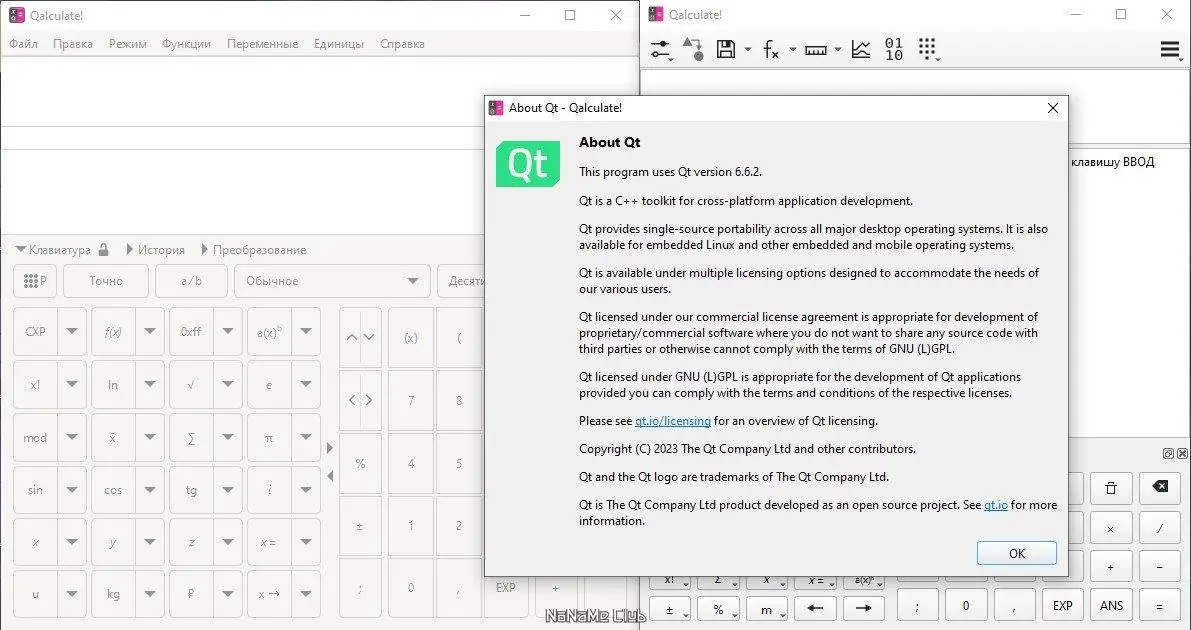Open the 01 10 number bases icon

coord(894,49)
